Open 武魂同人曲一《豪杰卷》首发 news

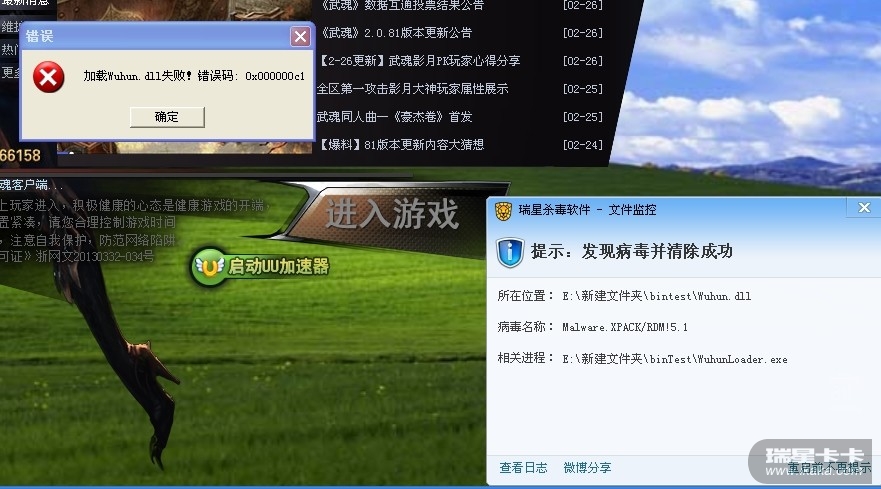pyautogui.click(x=394, y=117)
